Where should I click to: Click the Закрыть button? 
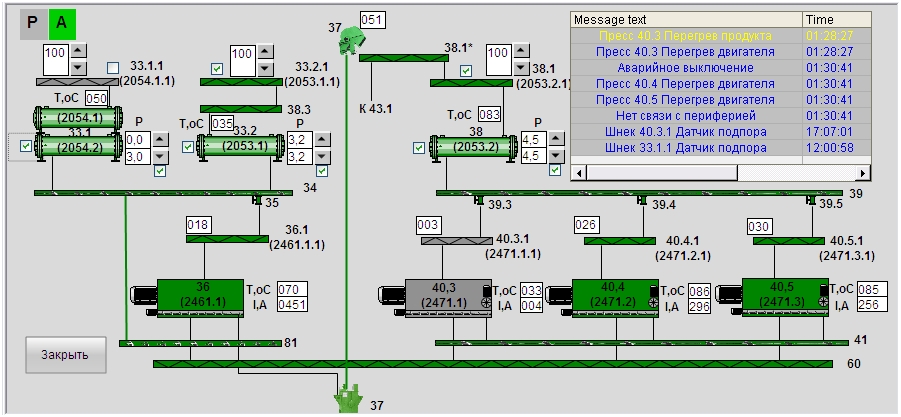point(65,355)
